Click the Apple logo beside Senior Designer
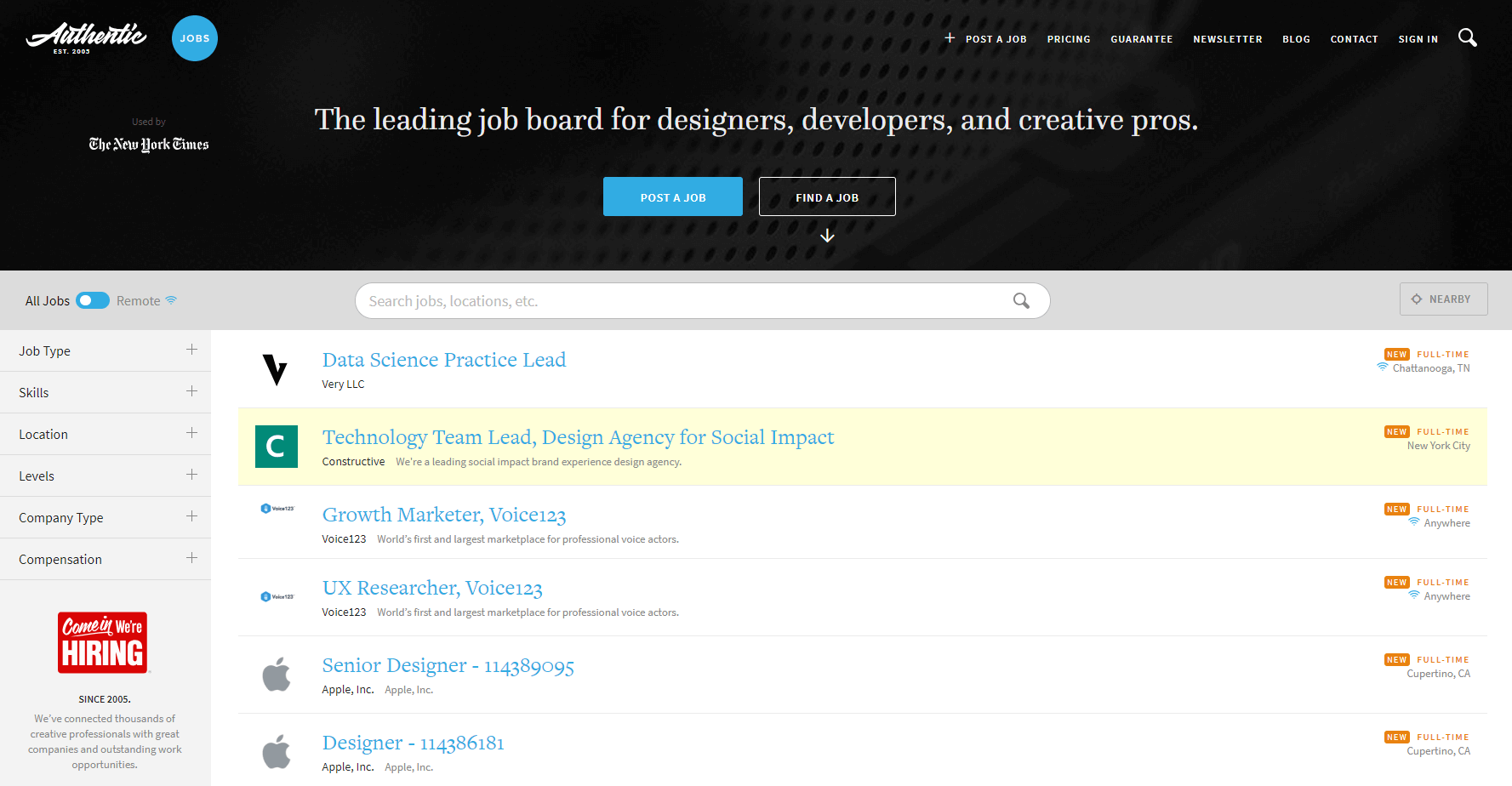This screenshot has height=786, width=1512. 277,675
